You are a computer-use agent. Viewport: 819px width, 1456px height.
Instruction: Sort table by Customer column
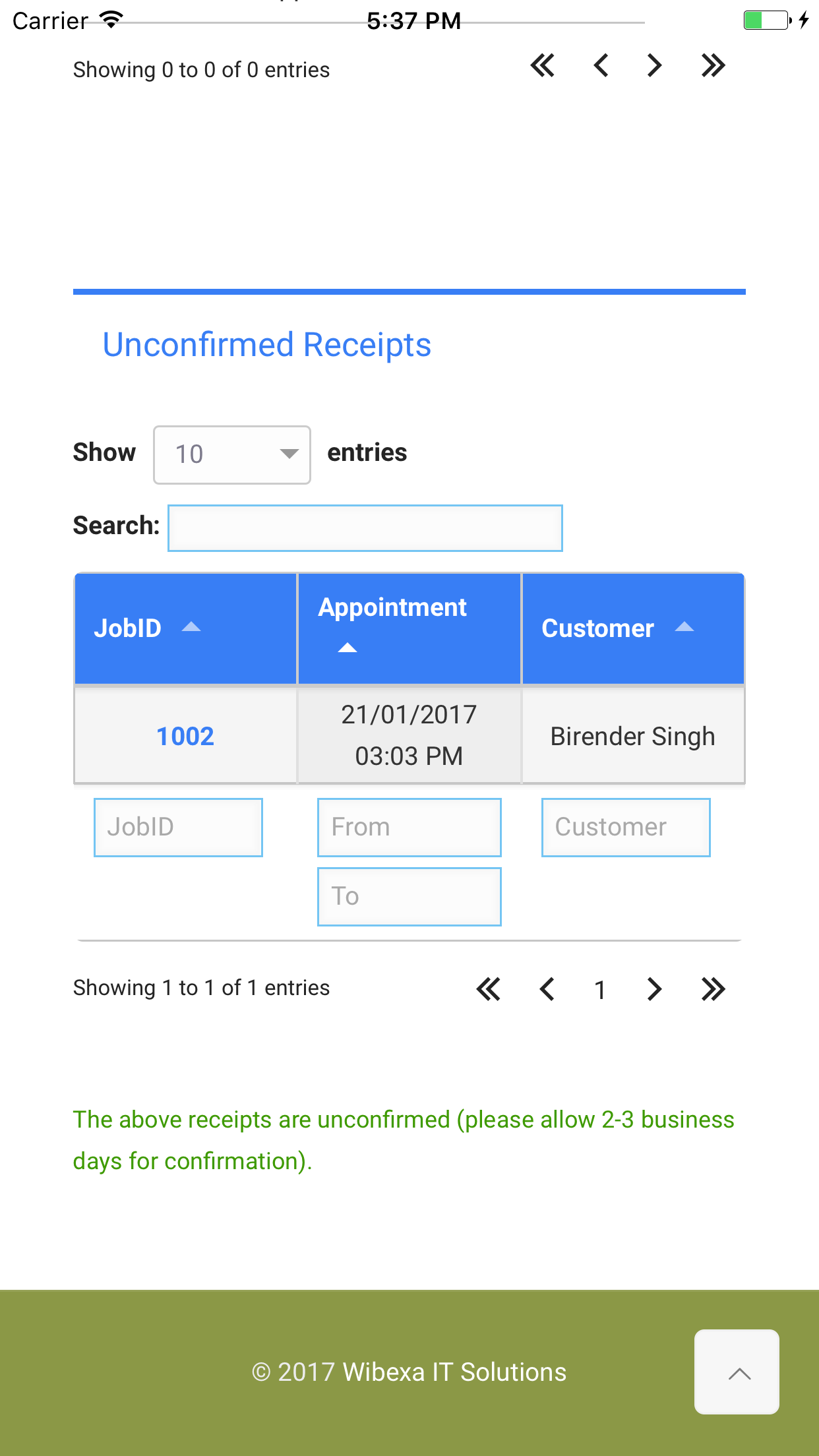[x=633, y=628]
